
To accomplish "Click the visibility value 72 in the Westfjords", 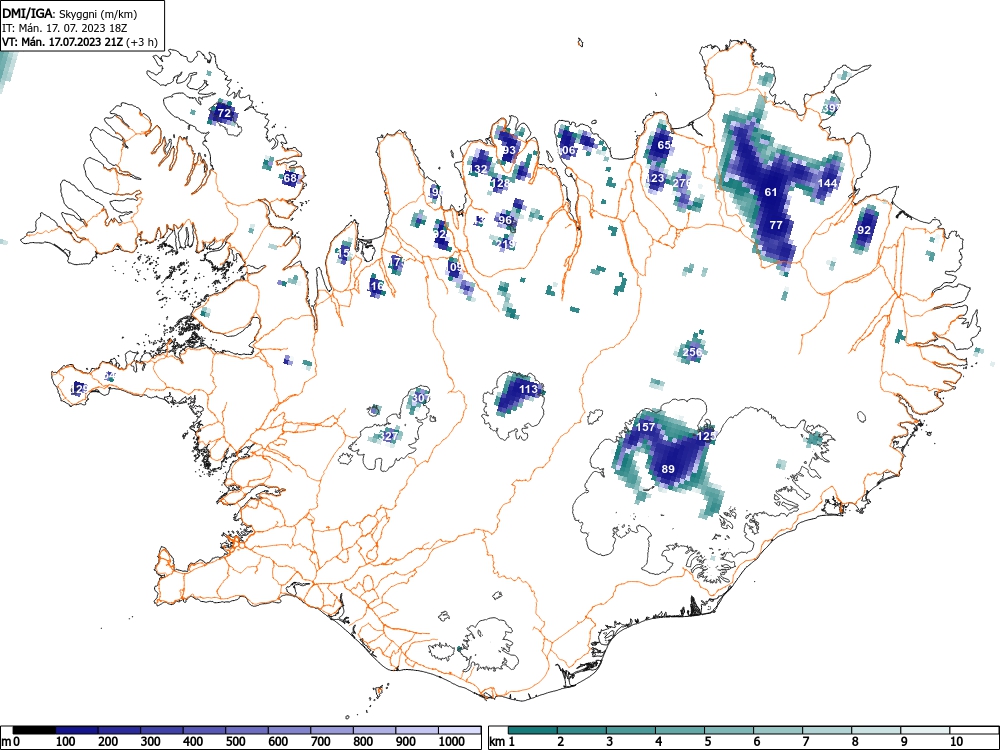I will pyautogui.click(x=224, y=114).
